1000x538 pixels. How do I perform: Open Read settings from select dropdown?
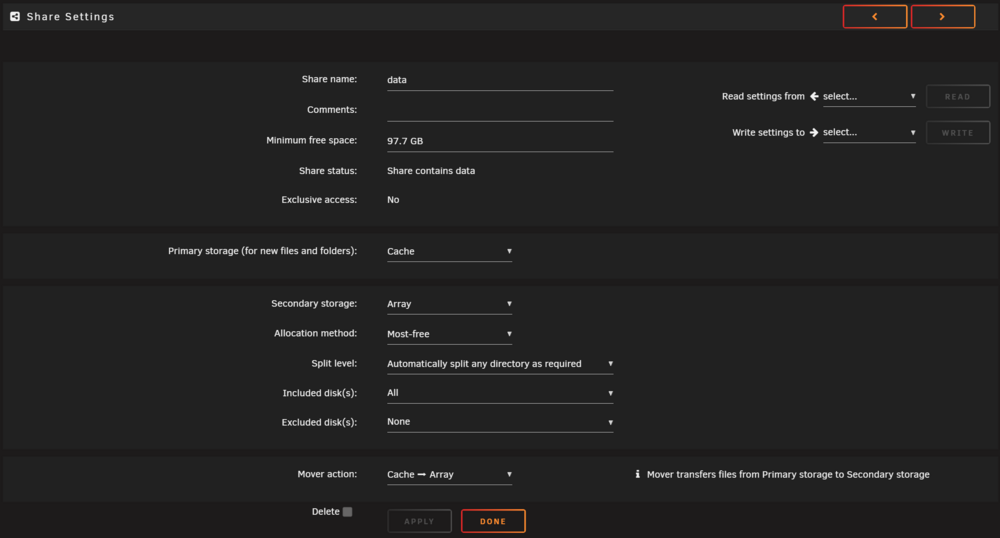coord(869,97)
